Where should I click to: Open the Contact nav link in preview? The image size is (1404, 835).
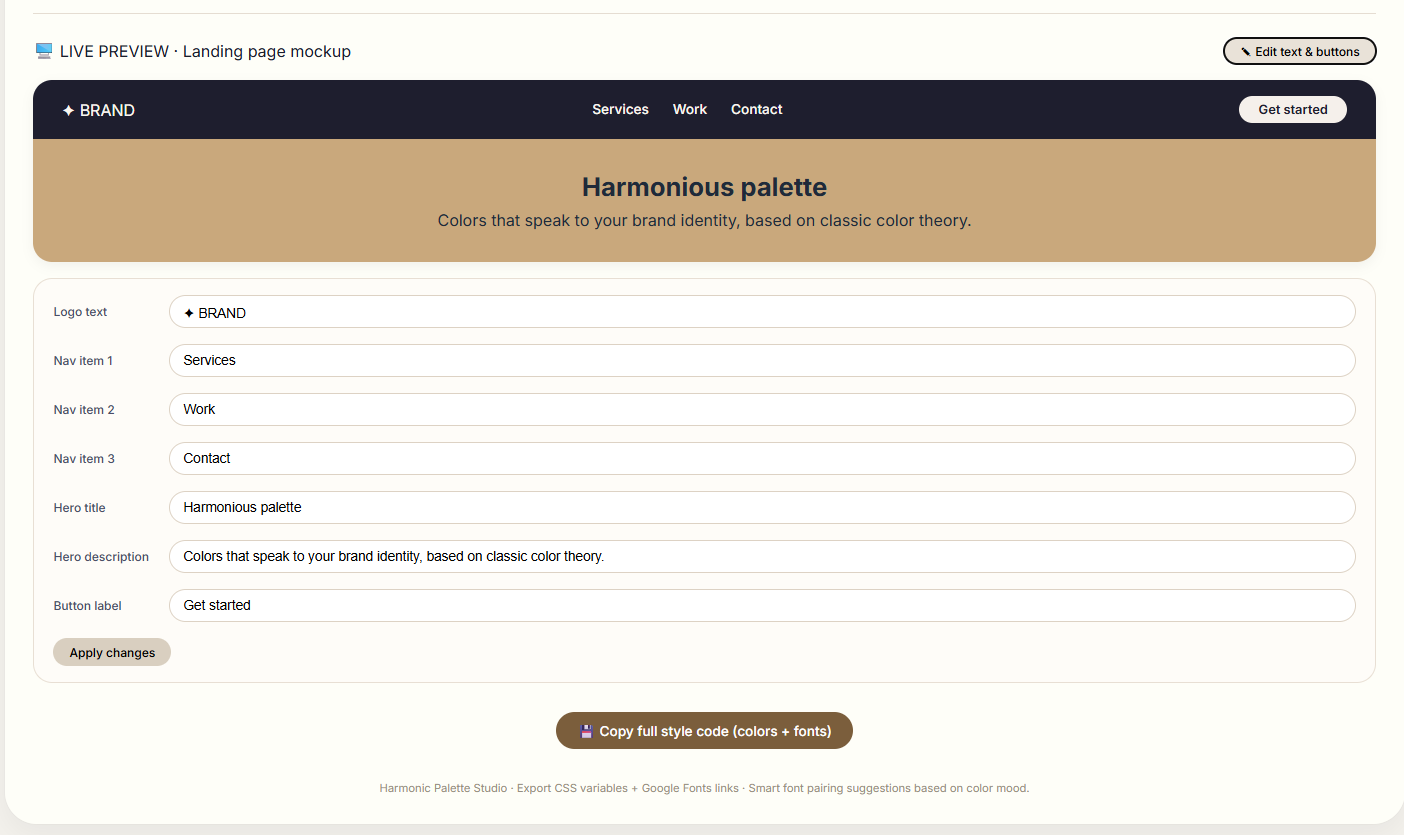757,109
